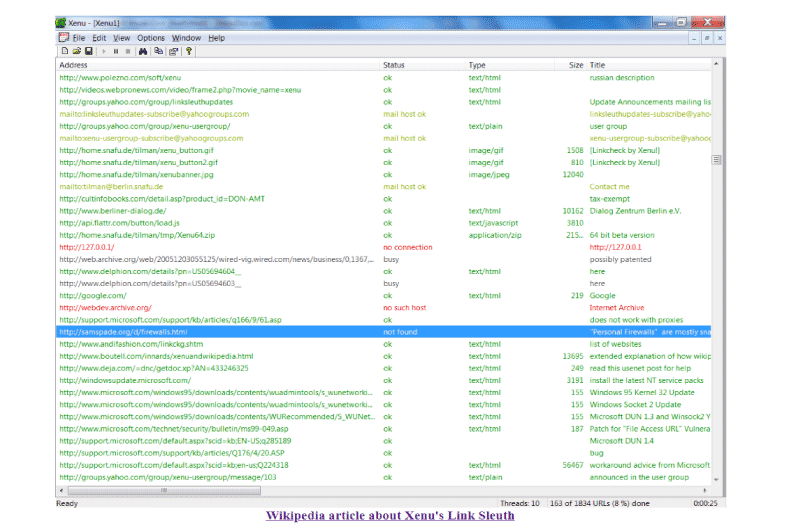Image resolution: width=800 pixels, height=530 pixels.
Task: Click the New document toolbar icon
Action: [x=65, y=51]
